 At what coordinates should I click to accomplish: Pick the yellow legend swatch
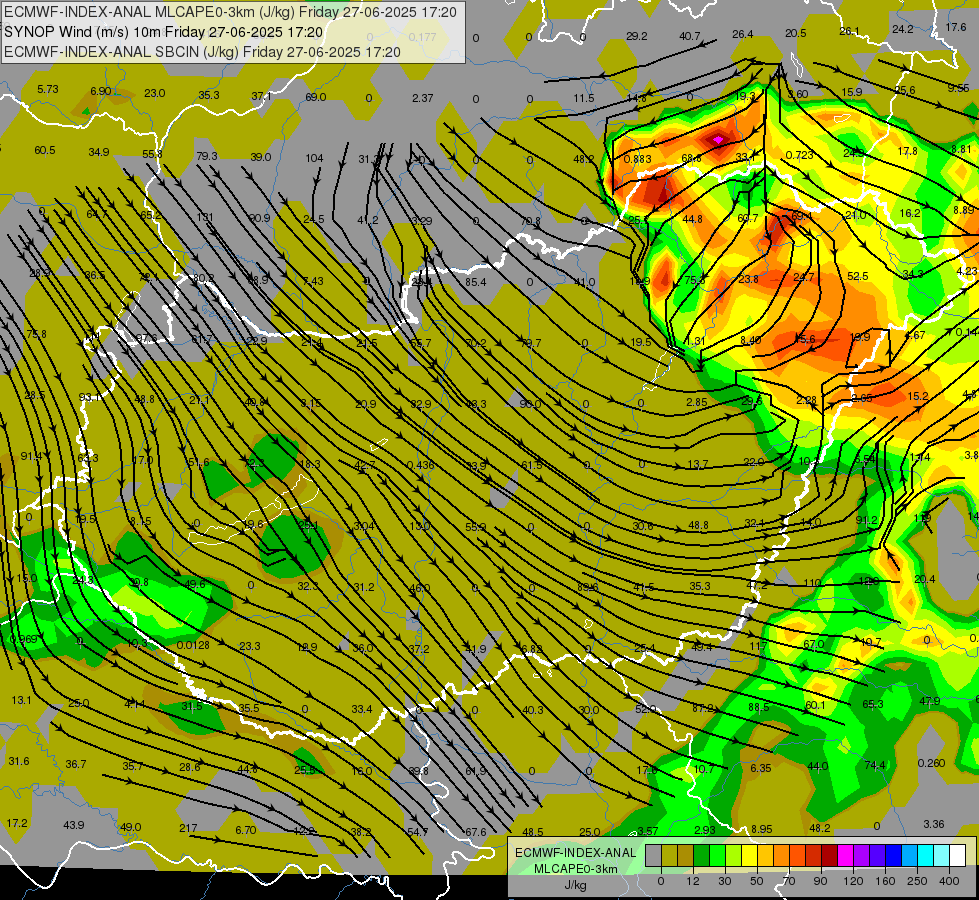tap(750, 856)
